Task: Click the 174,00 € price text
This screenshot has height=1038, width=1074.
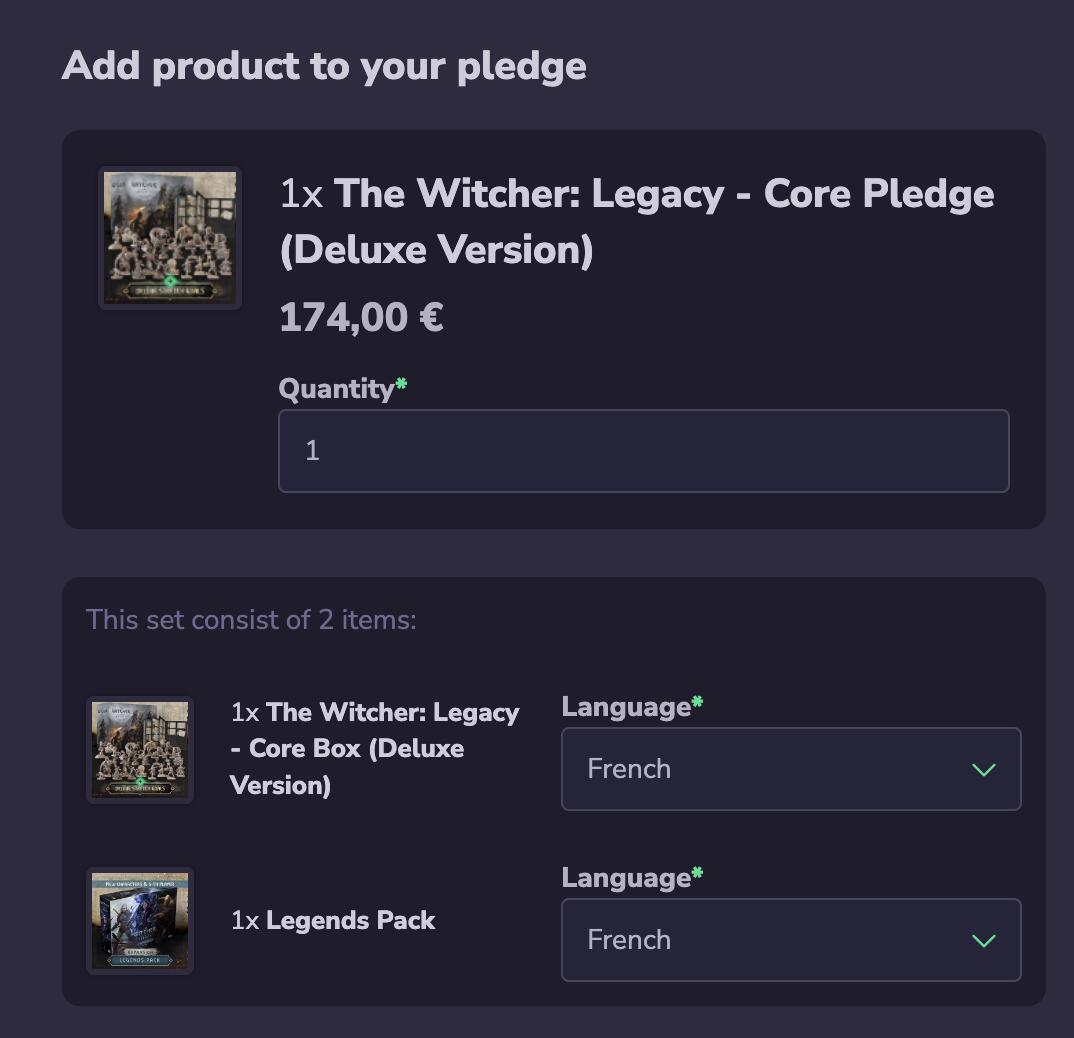Action: point(361,318)
